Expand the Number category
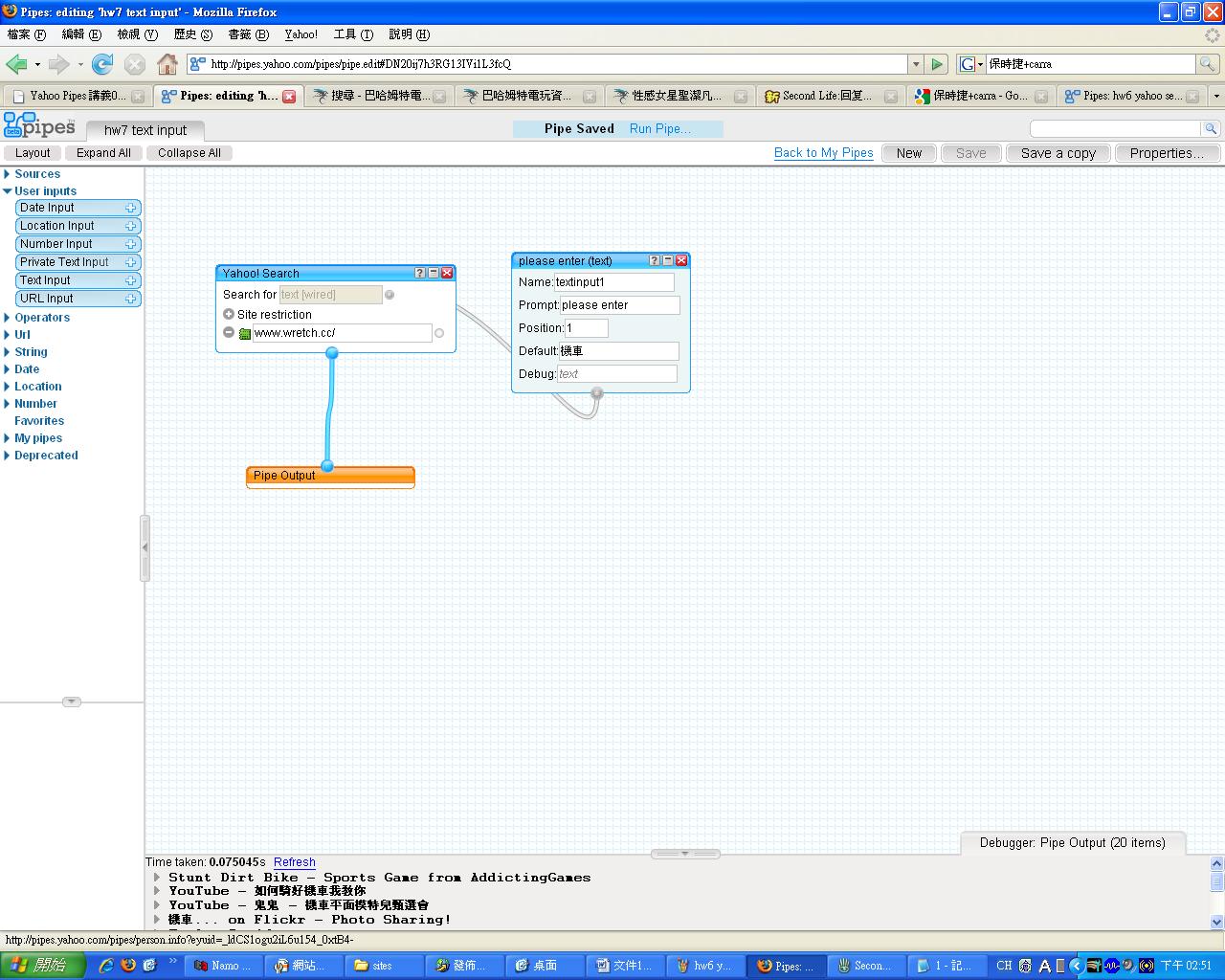Screen dimensions: 1225x980 [x=7, y=404]
